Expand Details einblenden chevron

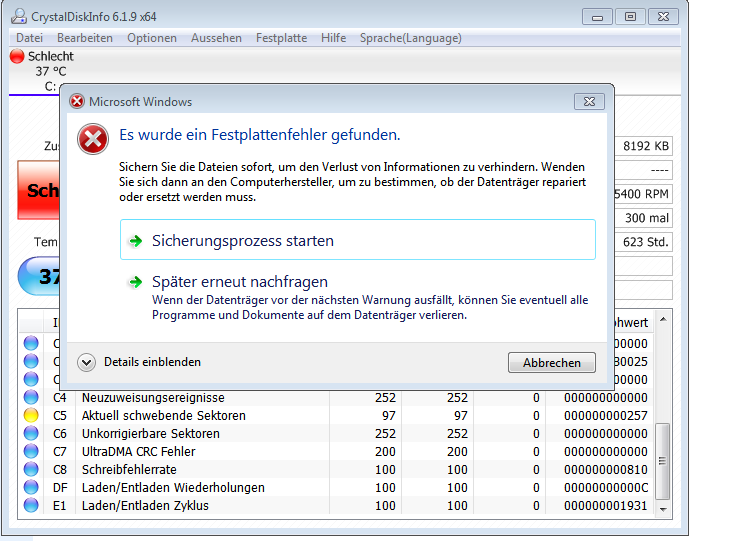[x=86, y=363]
